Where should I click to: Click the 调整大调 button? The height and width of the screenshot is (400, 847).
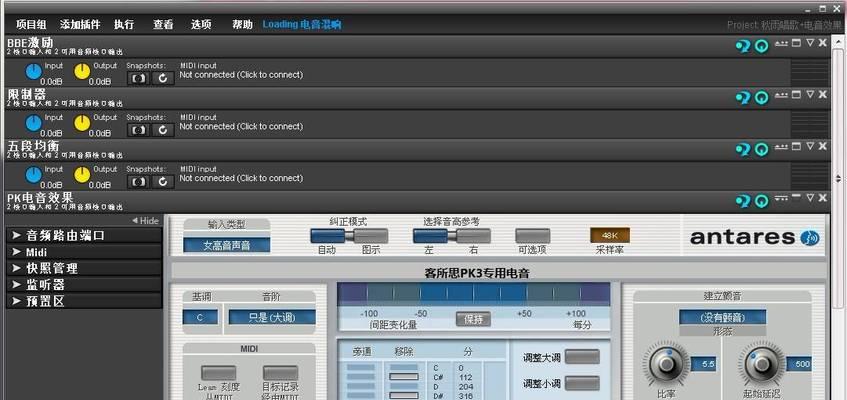tap(582, 357)
